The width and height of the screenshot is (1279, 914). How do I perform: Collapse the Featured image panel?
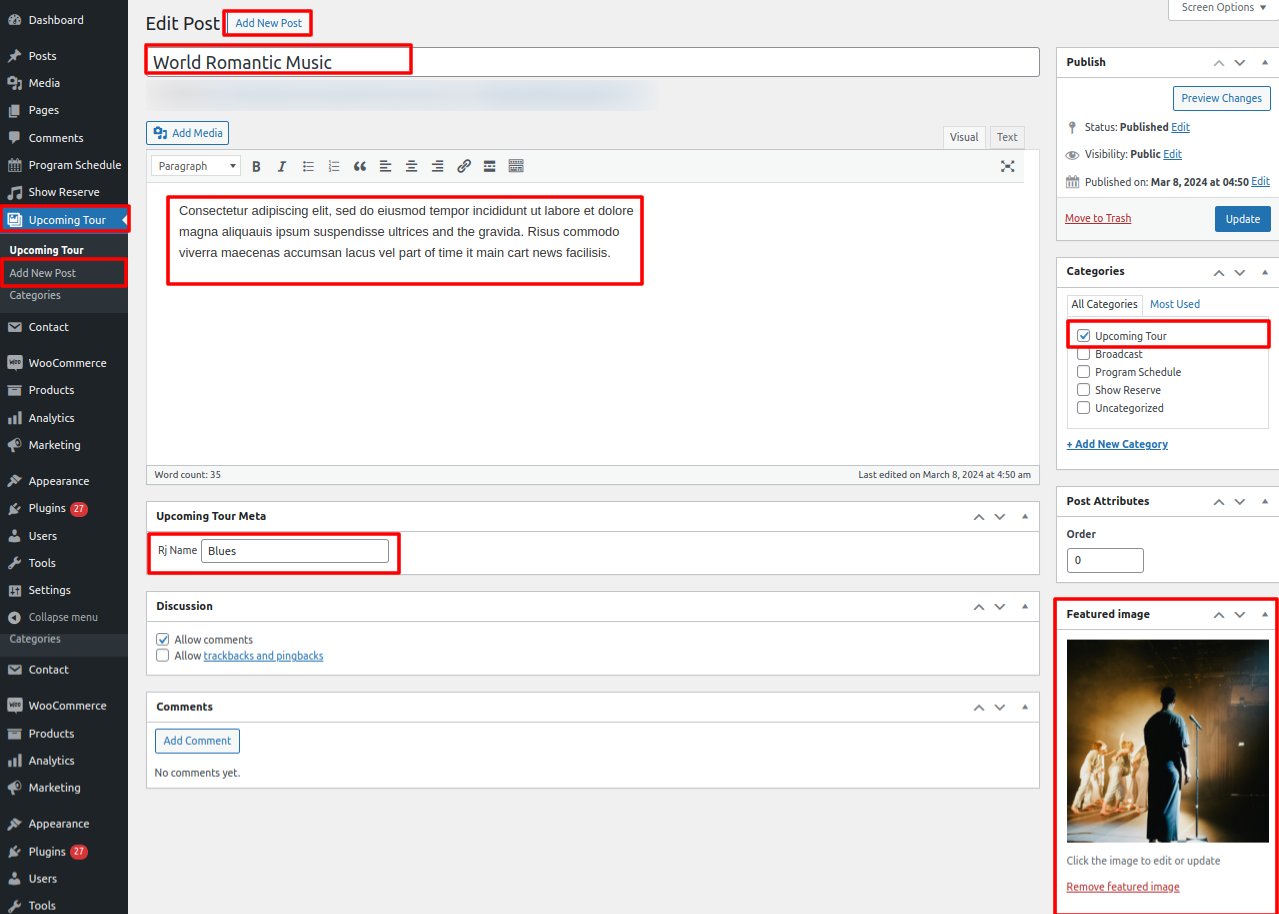click(x=1265, y=614)
